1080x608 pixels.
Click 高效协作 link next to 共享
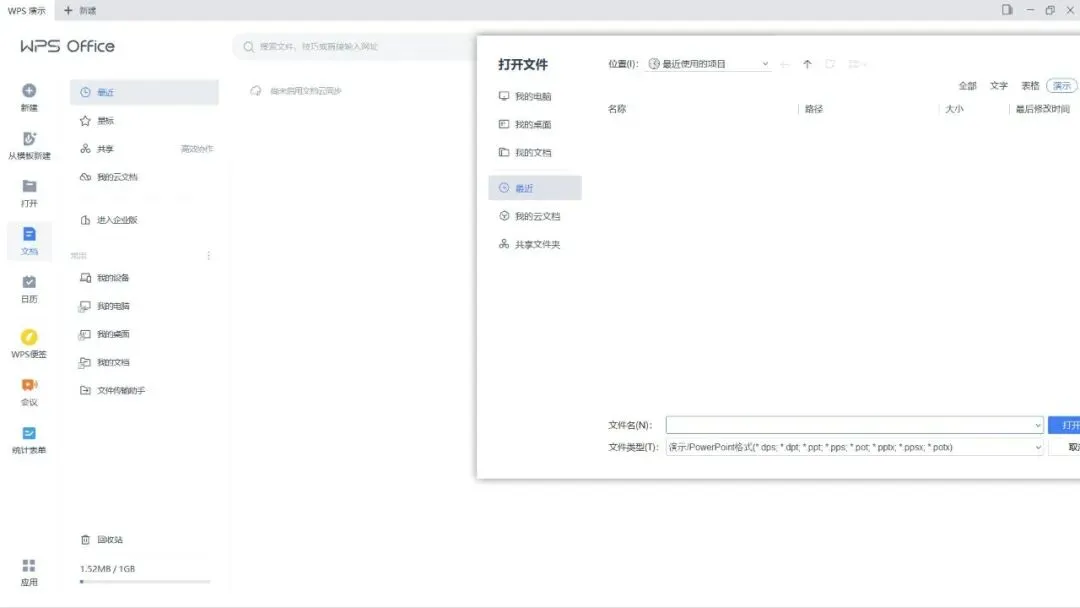[197, 149]
